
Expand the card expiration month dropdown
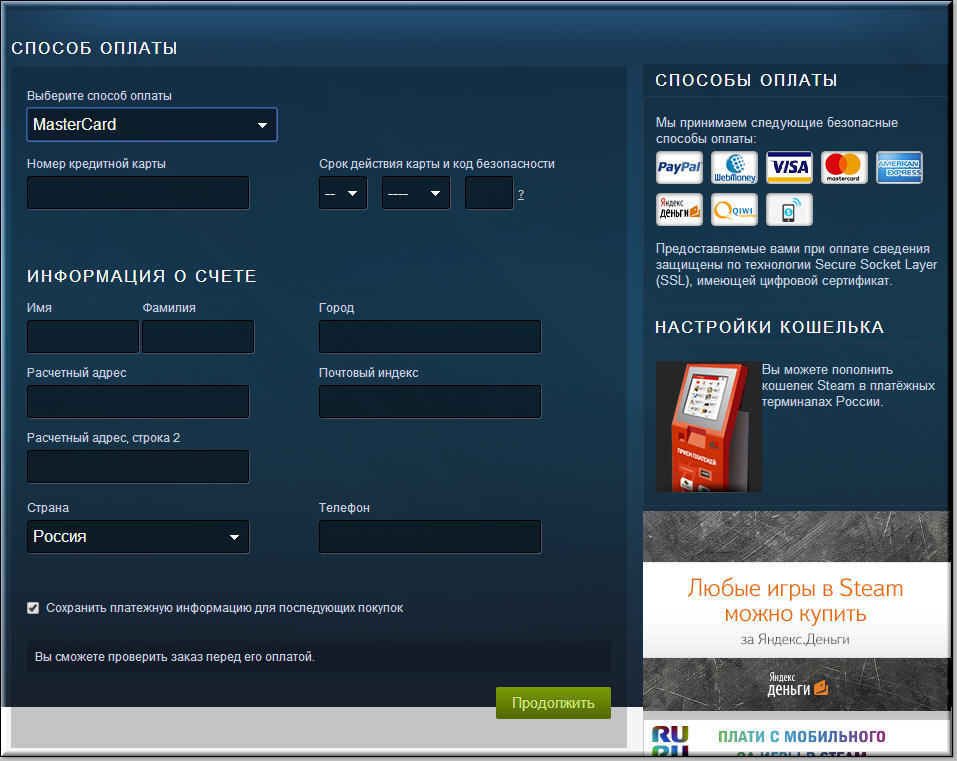point(343,193)
